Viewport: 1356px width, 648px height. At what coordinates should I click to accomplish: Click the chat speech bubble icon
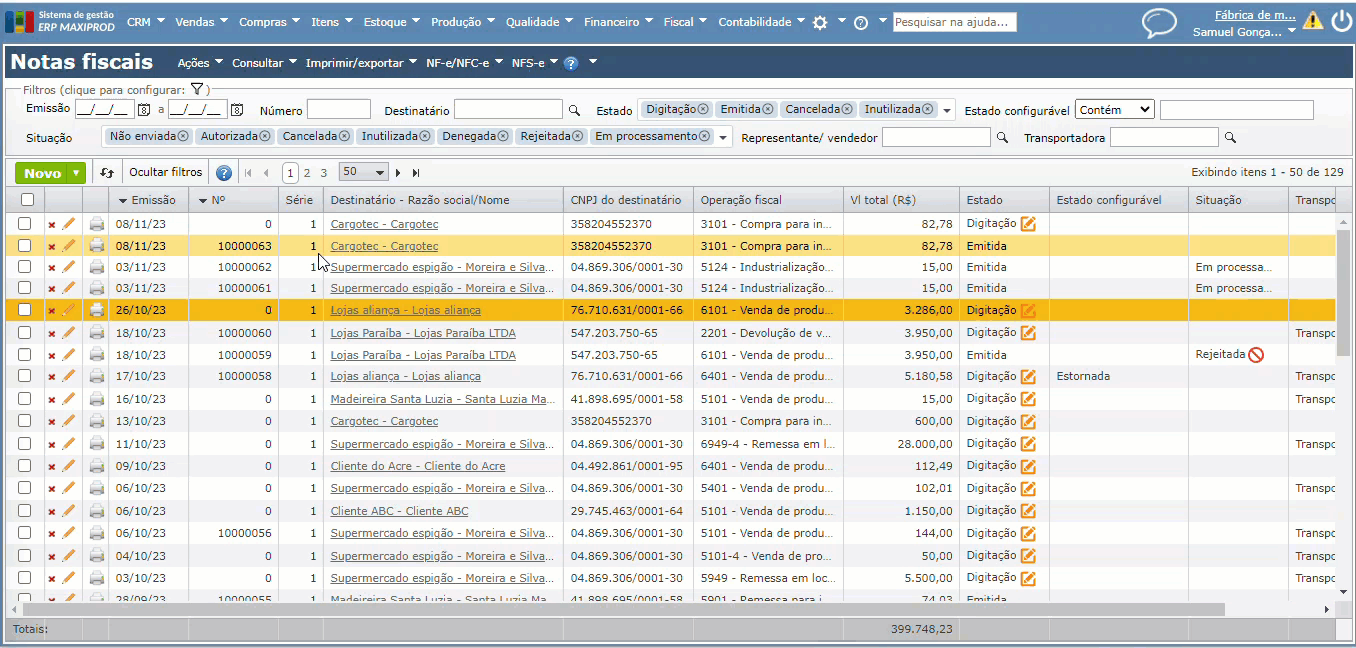pos(1159,23)
